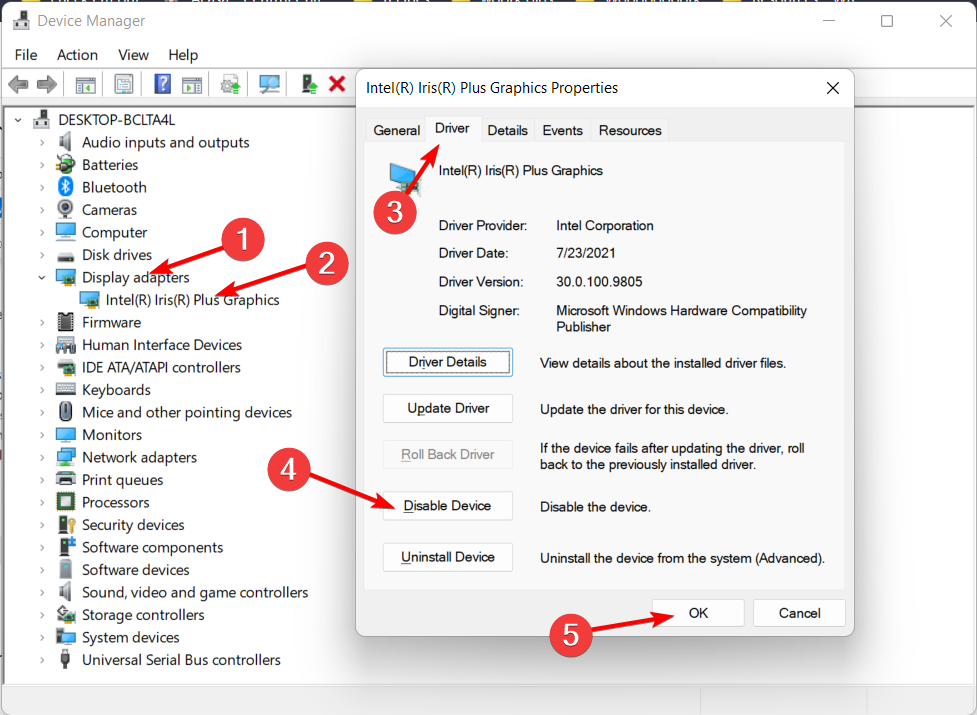The width and height of the screenshot is (977, 715).
Task: Expand the Monitors chevron
Action: tap(42, 435)
